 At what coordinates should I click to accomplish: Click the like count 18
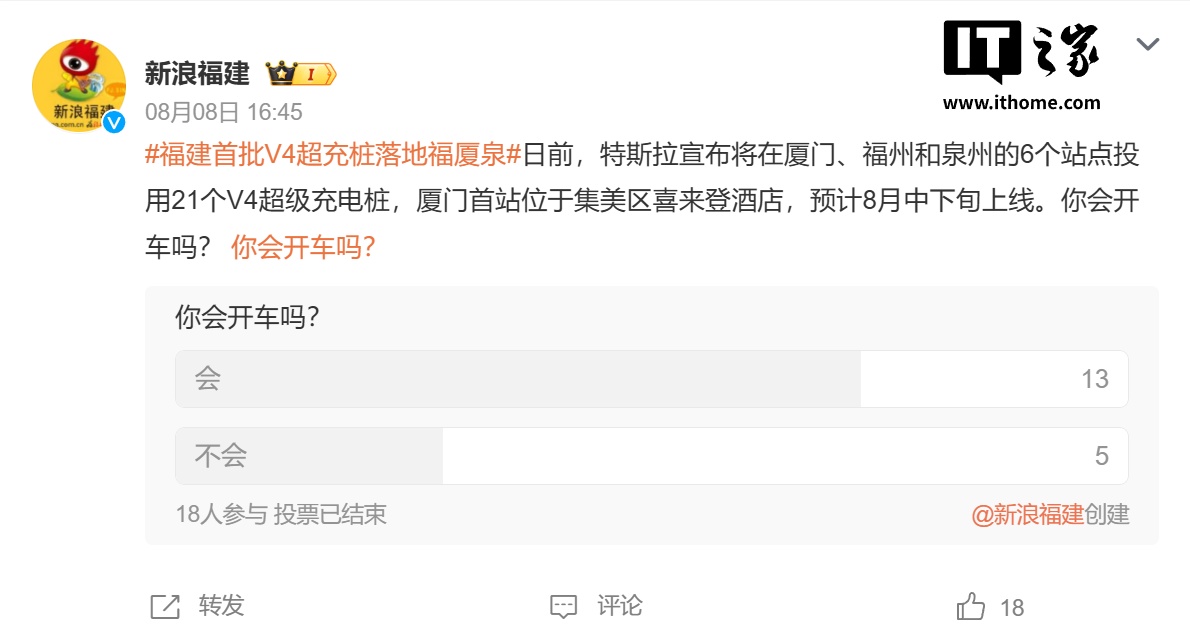(1012, 607)
